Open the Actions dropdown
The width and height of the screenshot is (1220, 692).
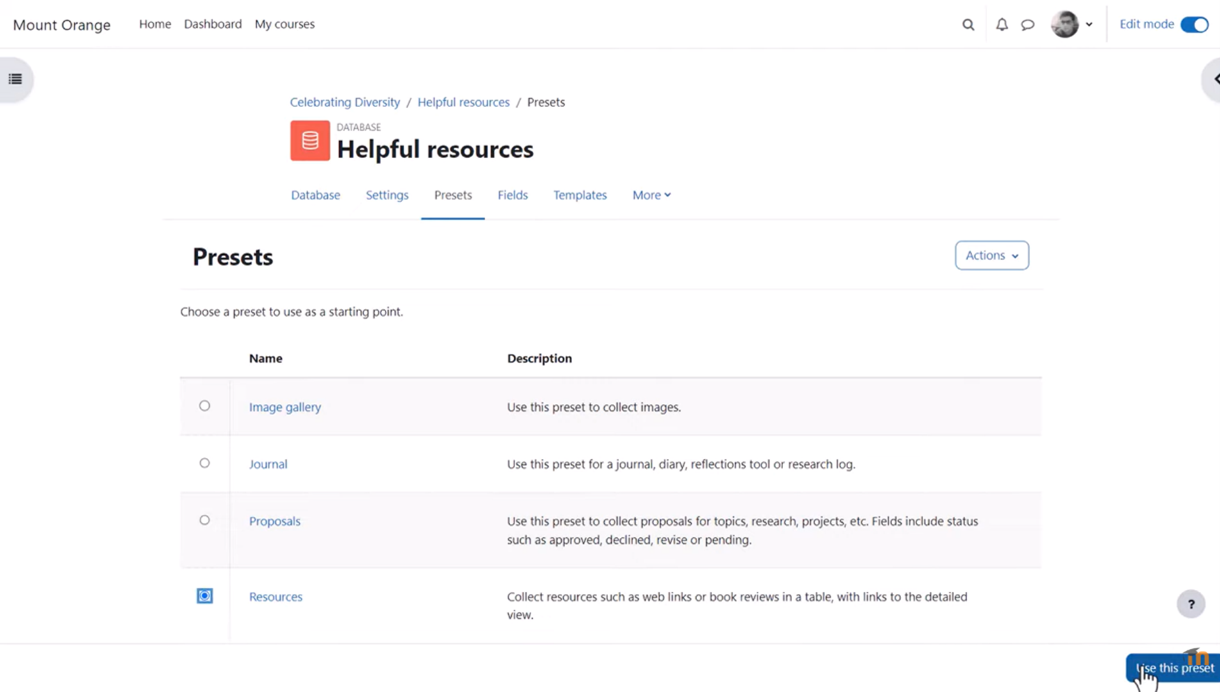(x=991, y=256)
